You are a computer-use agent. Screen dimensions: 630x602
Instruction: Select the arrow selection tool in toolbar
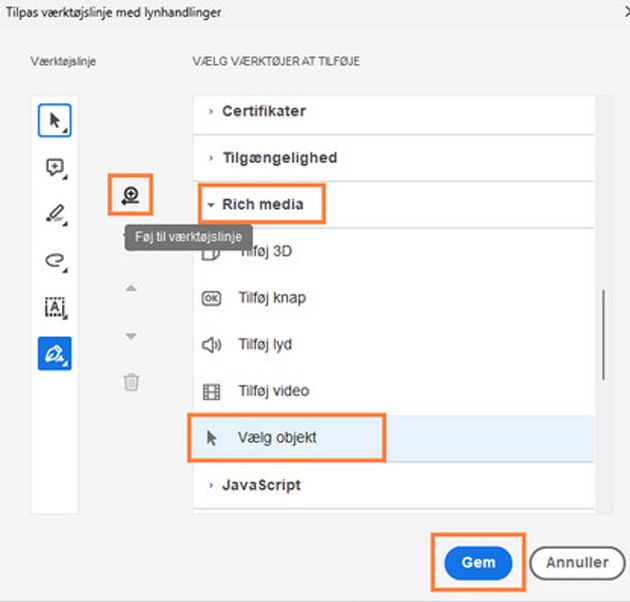click(54, 121)
